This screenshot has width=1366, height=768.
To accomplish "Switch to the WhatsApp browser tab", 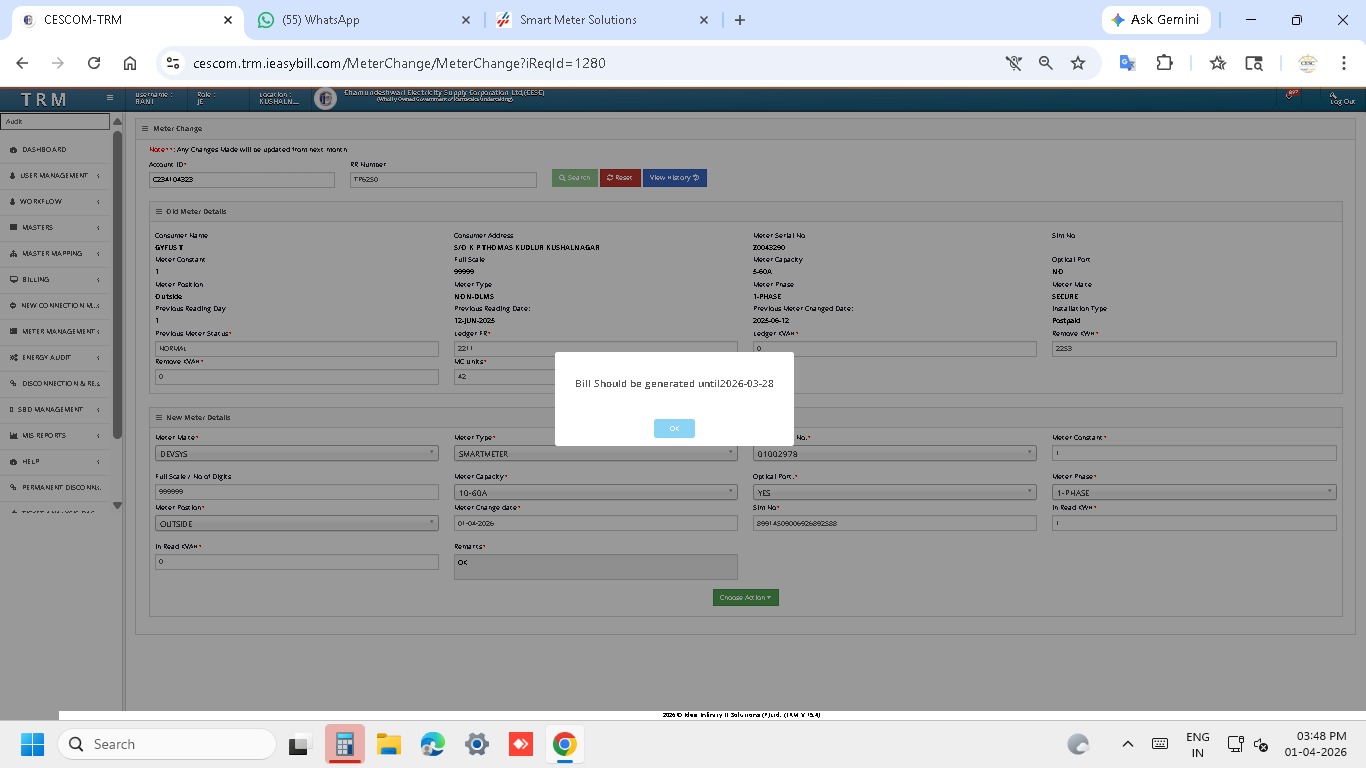I will point(362,20).
